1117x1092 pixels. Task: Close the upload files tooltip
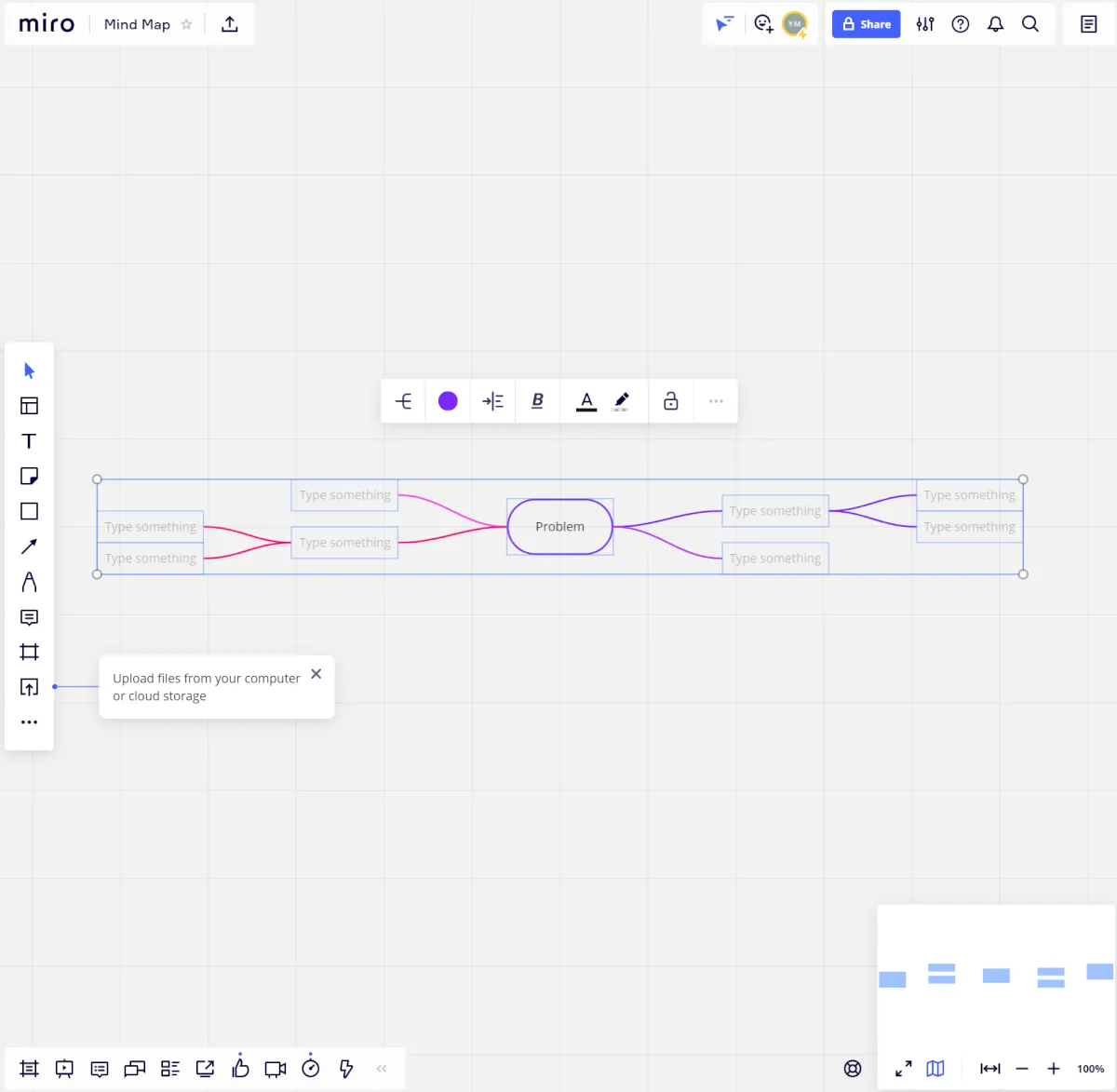point(316,674)
